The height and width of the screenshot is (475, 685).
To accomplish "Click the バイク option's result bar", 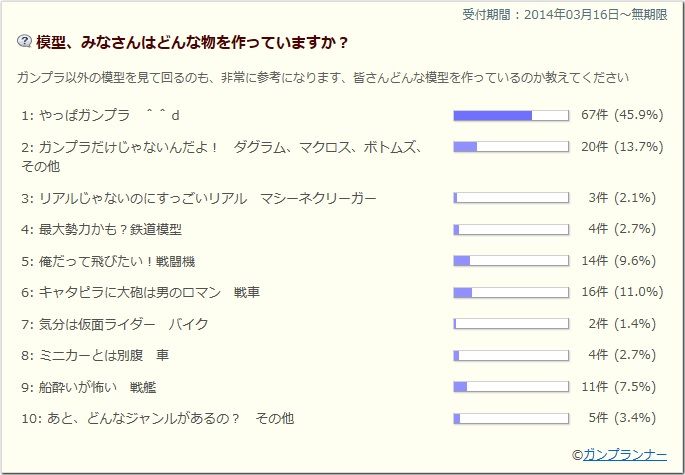I will (511, 324).
